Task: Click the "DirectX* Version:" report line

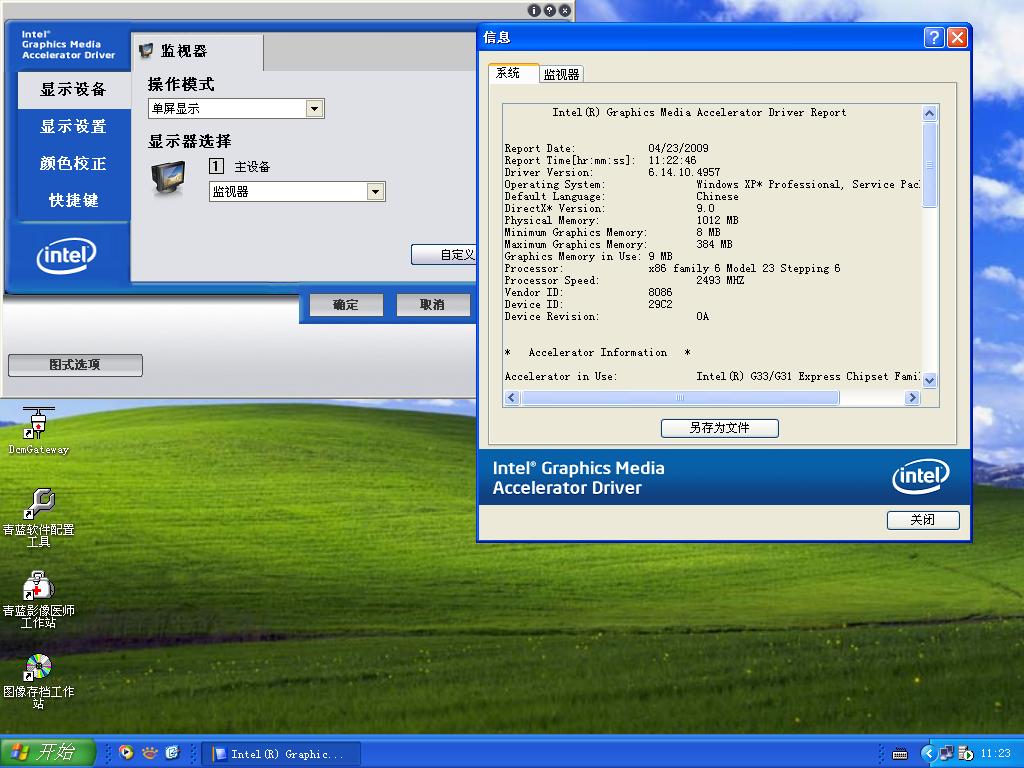Action: point(609,208)
